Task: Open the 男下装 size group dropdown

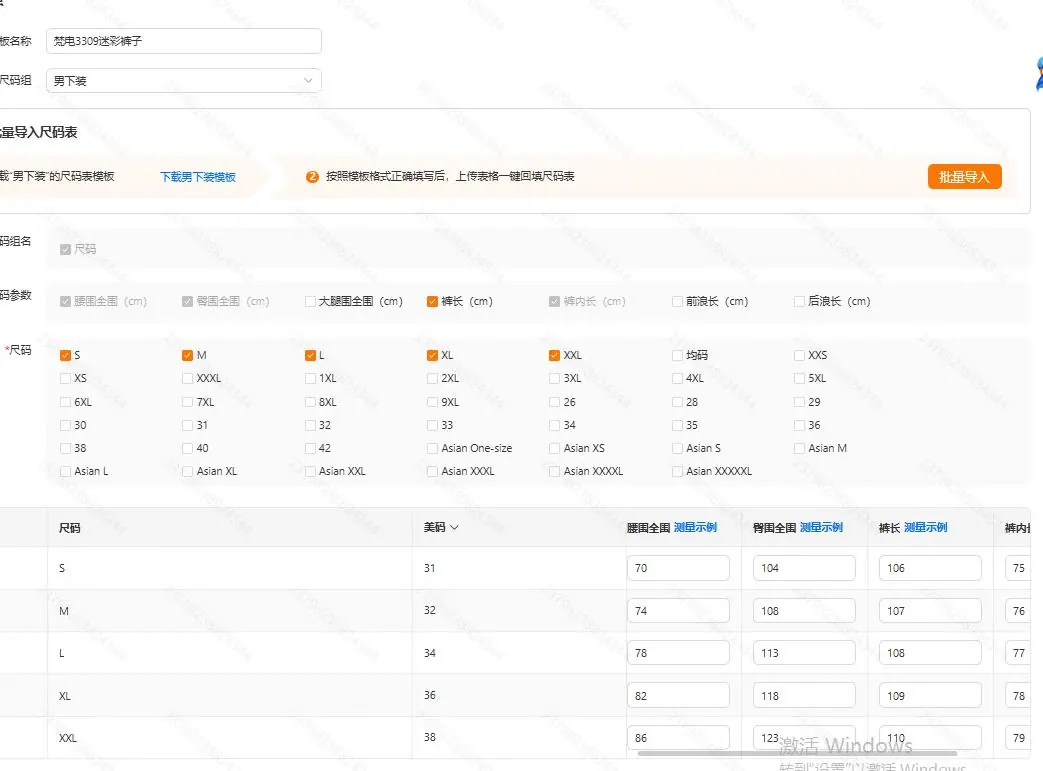Action: pyautogui.click(x=184, y=80)
